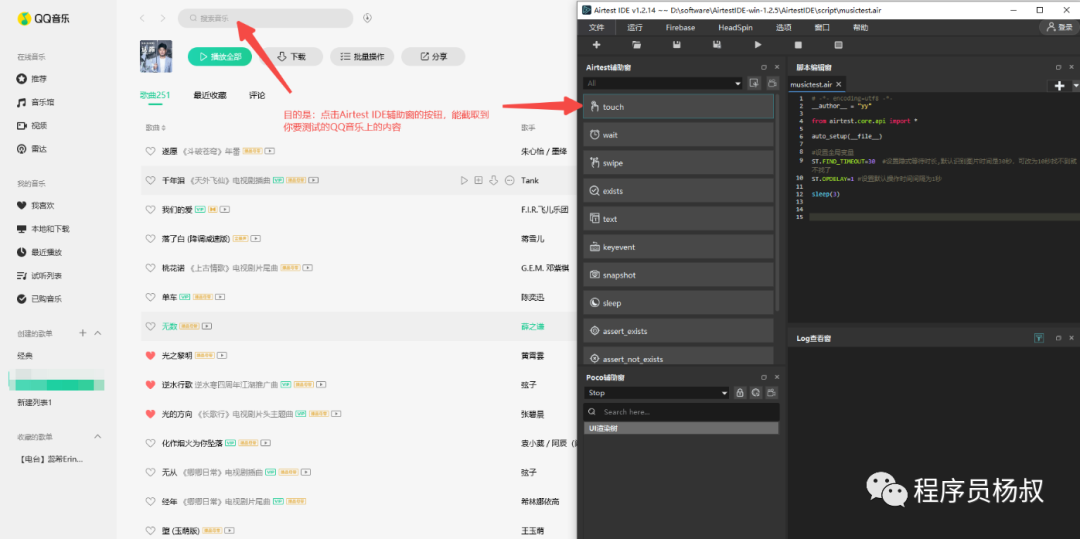
Task: Click the lock icon in Poco辅助窗
Action: click(x=740, y=393)
